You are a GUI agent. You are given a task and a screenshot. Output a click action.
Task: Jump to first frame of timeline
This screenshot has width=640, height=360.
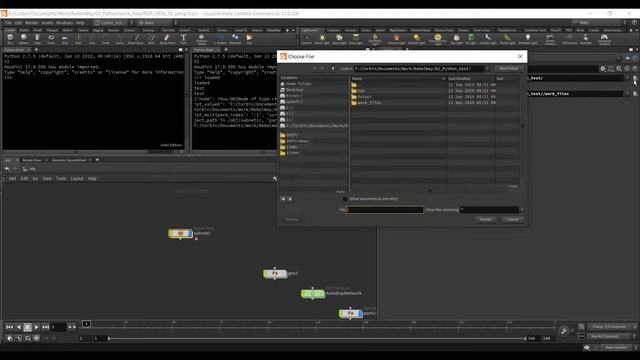(9, 327)
